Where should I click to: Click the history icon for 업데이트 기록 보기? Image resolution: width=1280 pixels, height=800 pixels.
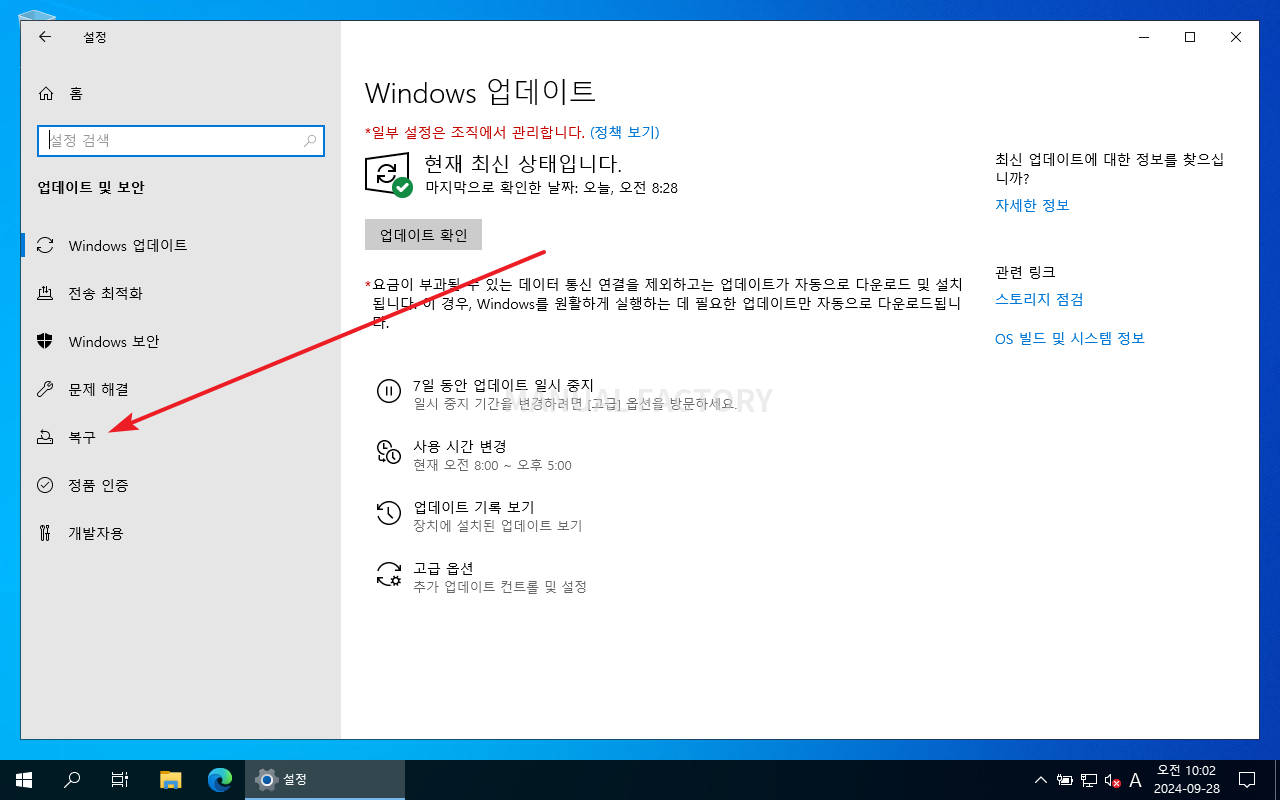pyautogui.click(x=388, y=513)
